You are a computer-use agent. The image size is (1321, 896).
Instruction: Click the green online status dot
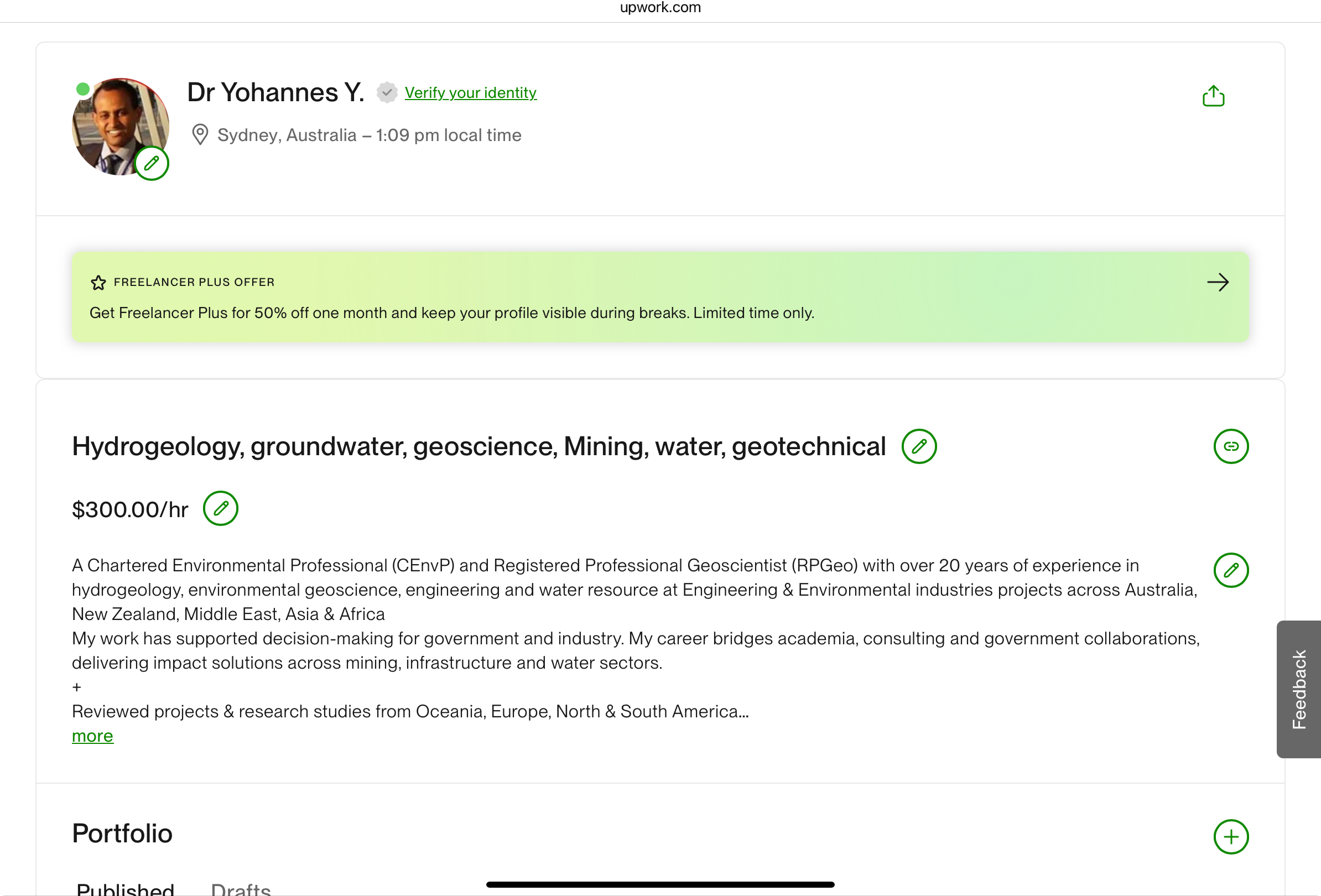[x=82, y=88]
